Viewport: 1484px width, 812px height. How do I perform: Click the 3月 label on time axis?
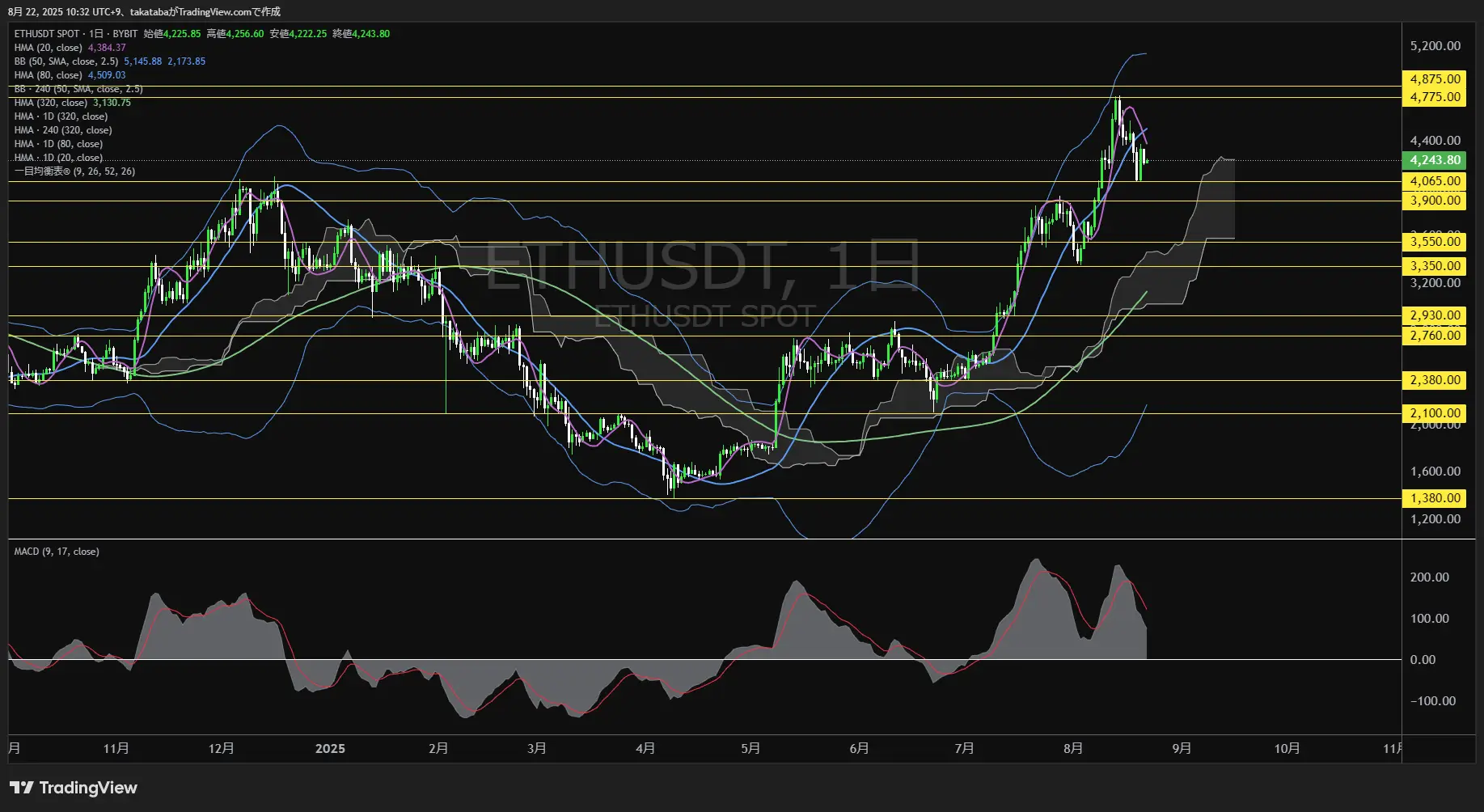[x=536, y=748]
